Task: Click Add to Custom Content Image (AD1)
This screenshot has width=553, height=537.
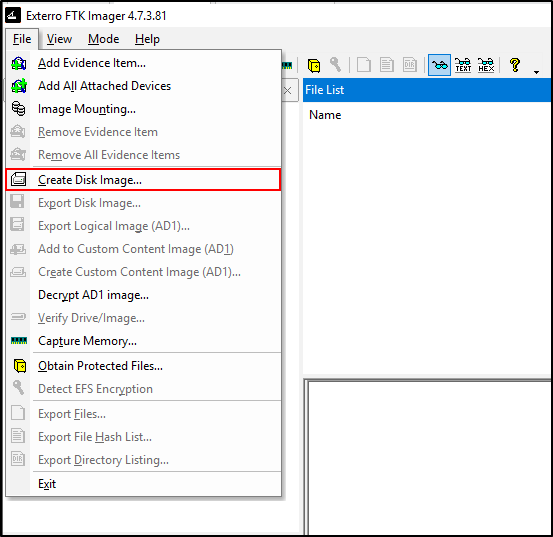Action: coord(144,249)
